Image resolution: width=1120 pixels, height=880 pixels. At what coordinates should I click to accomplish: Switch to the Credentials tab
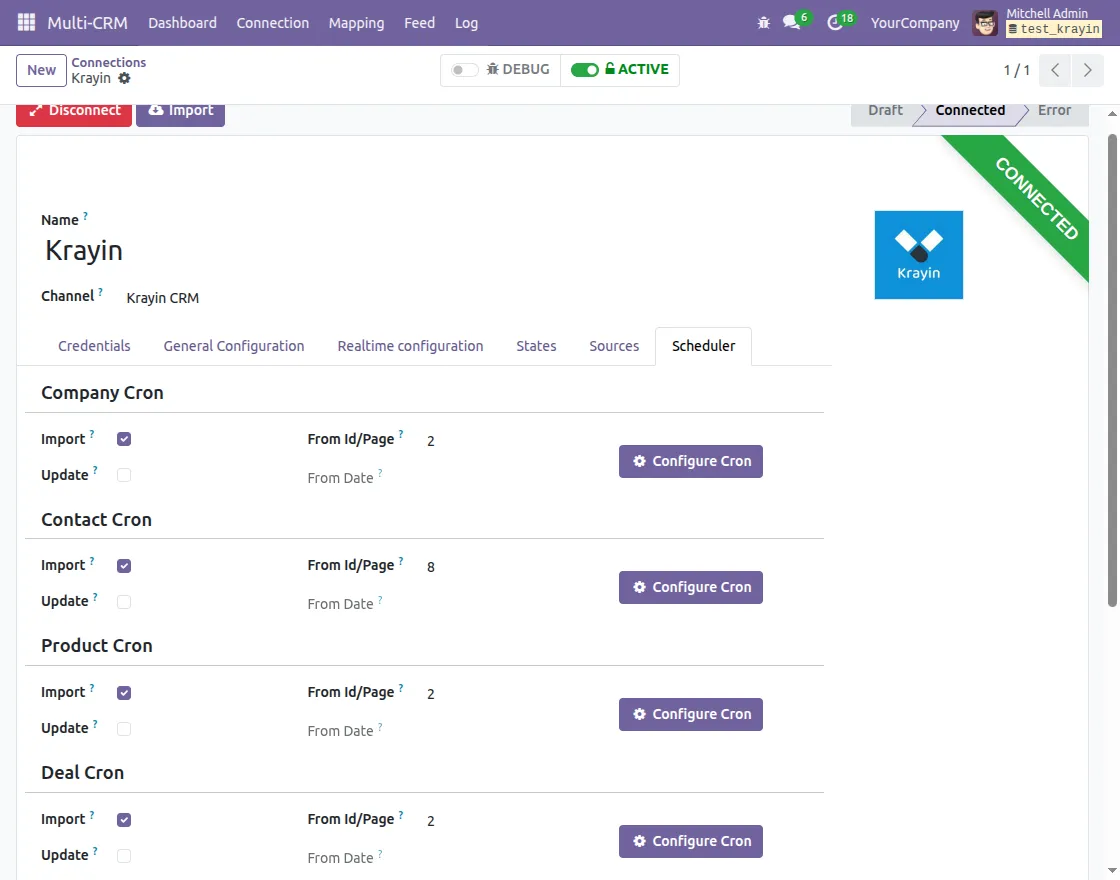coord(94,346)
